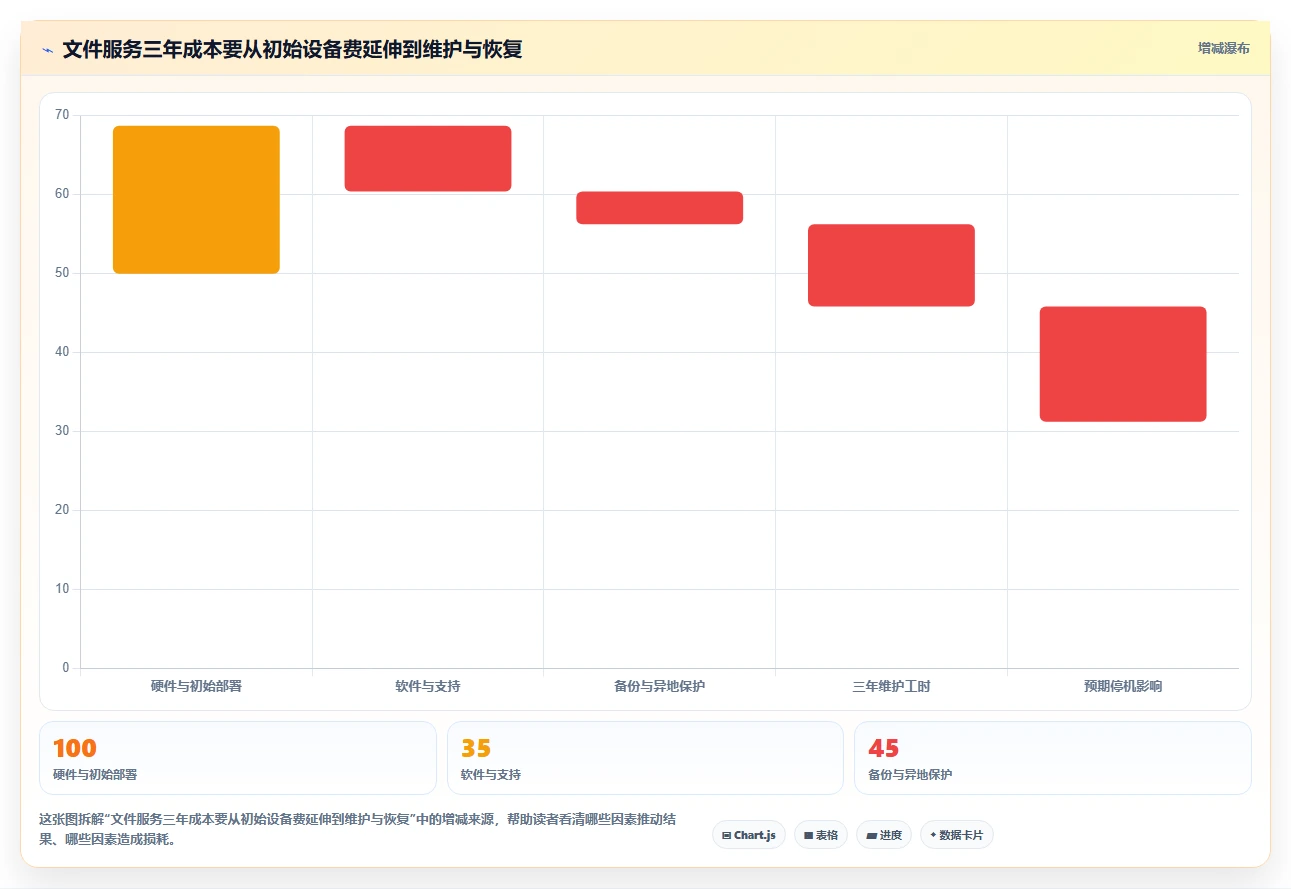The height and width of the screenshot is (889, 1291).
Task: Click the lightning icon beside the title
Action: point(47,50)
